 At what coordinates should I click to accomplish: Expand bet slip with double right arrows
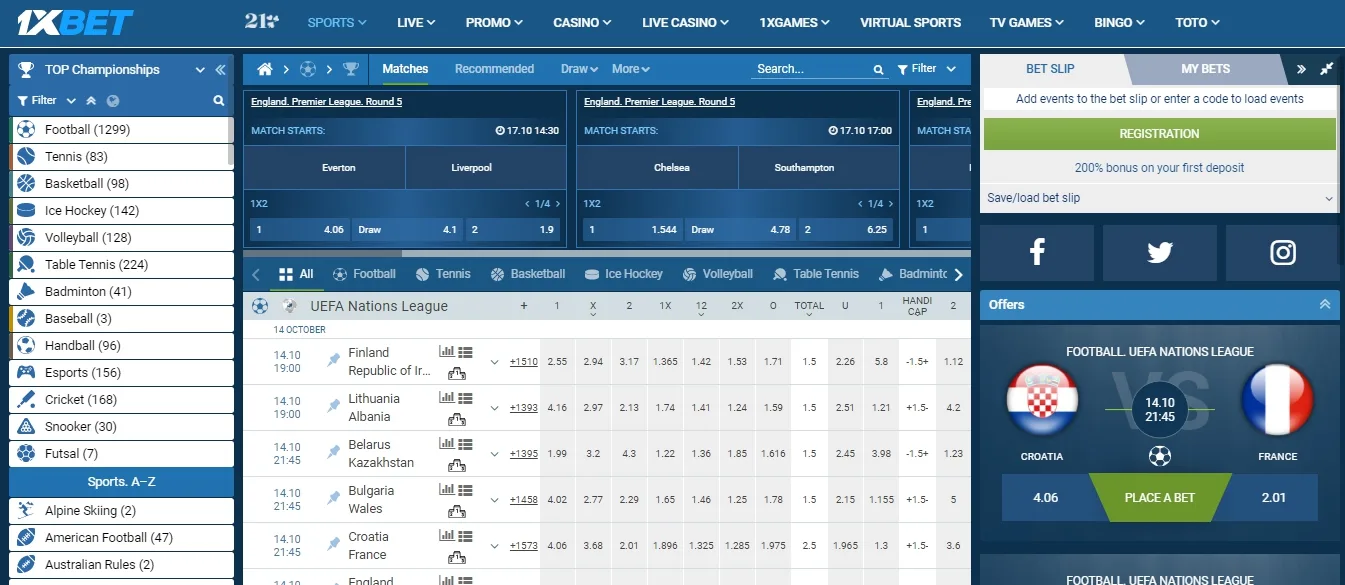point(1301,69)
